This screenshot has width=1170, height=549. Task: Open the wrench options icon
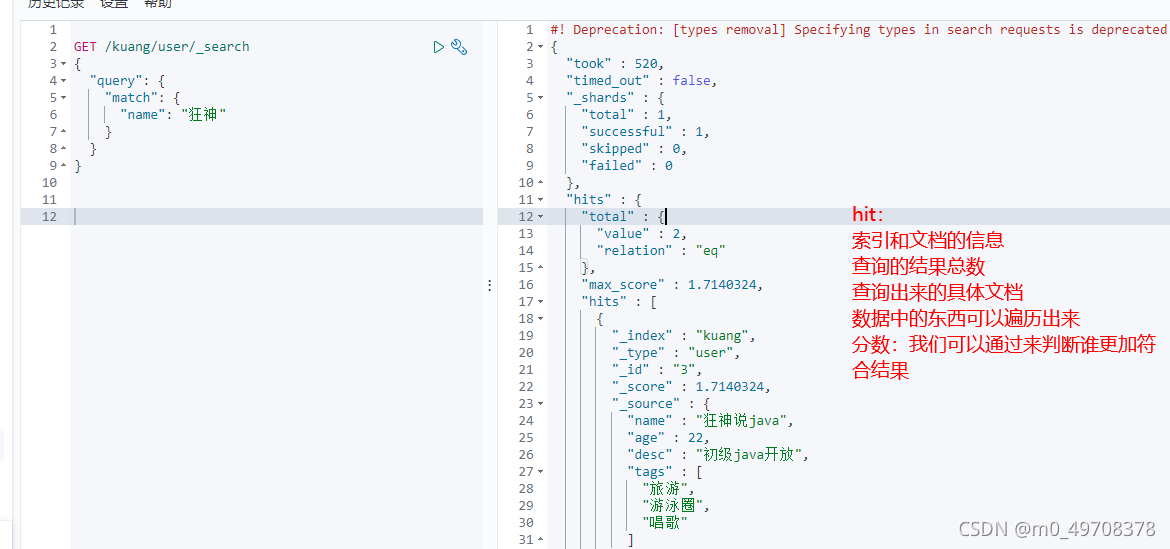pos(459,47)
